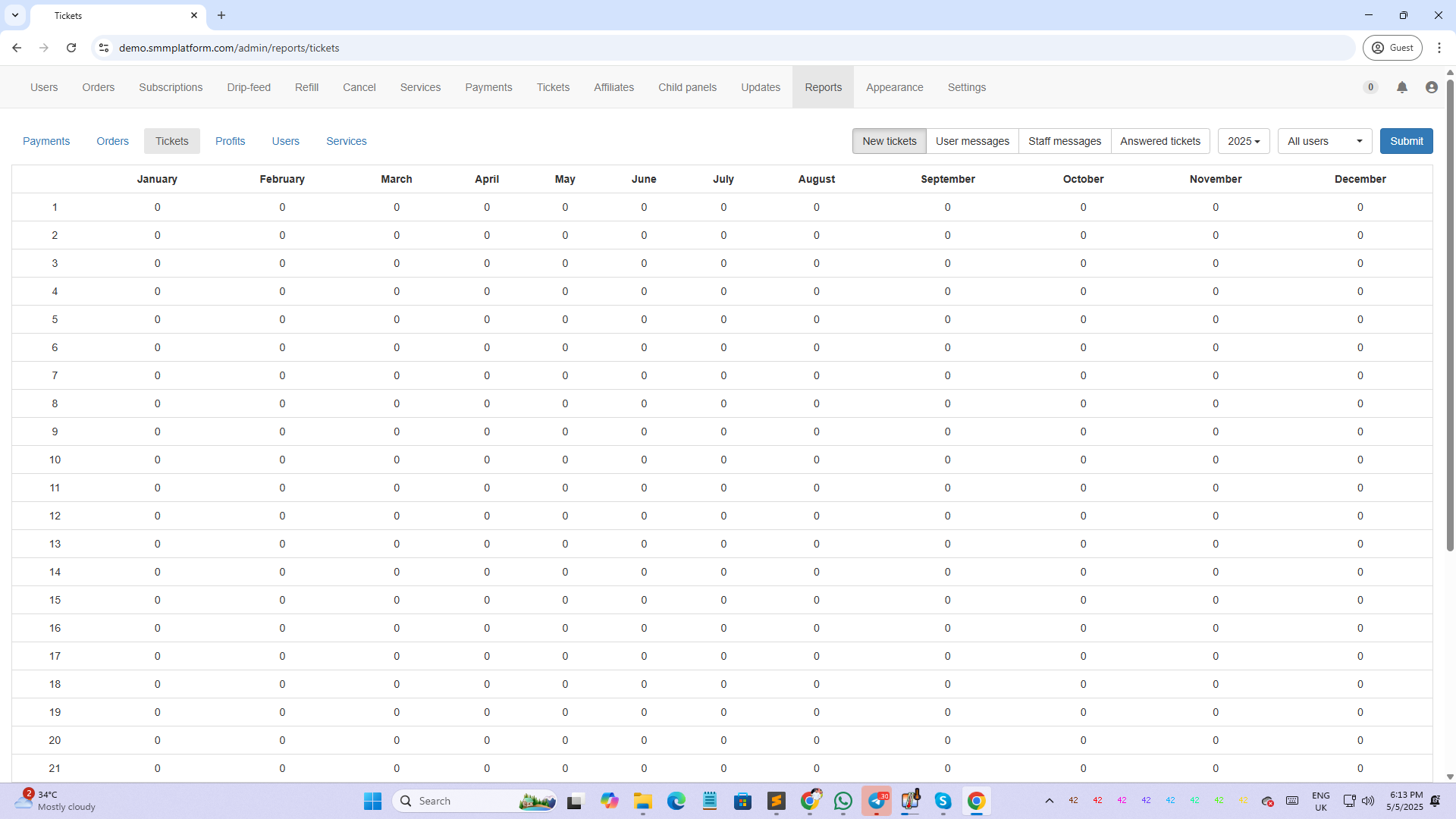Viewport: 1456px width, 819px height.
Task: Open the All users dropdown
Action: pyautogui.click(x=1324, y=141)
